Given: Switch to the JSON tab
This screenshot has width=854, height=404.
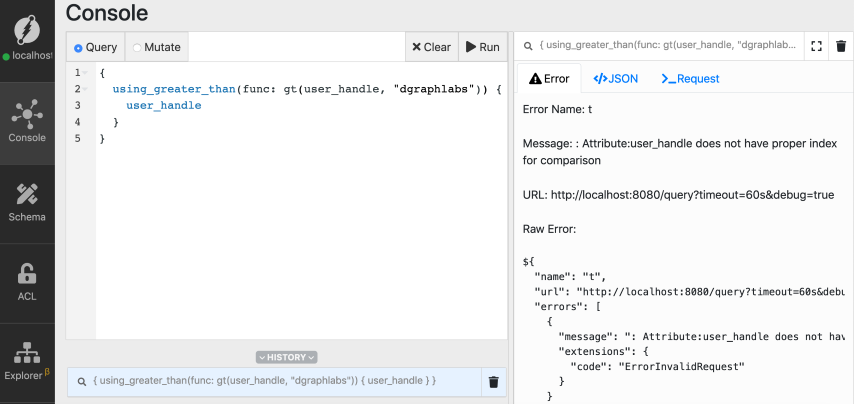Looking at the screenshot, I should pos(615,78).
